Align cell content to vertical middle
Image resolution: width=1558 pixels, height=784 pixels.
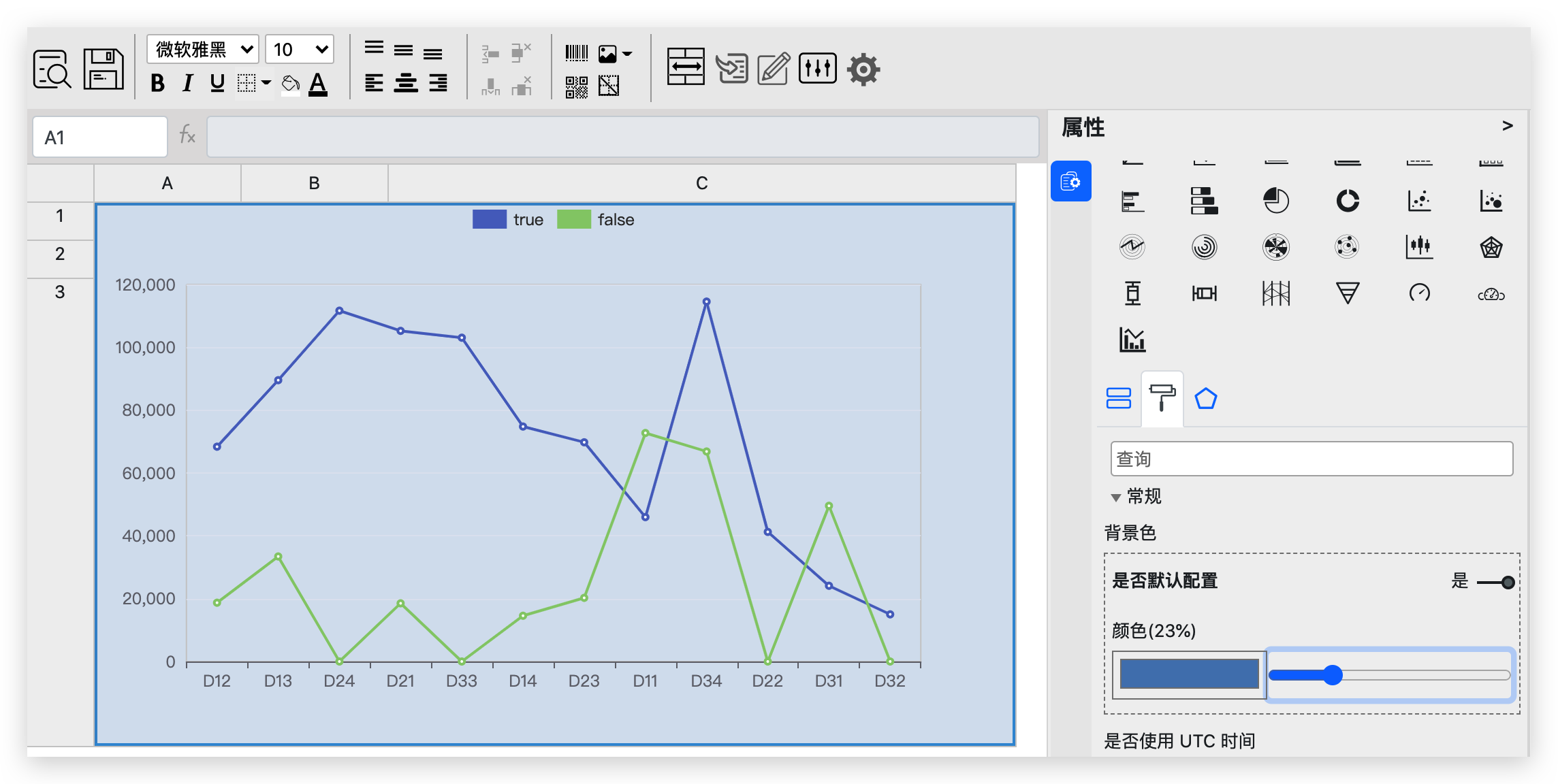tap(403, 50)
